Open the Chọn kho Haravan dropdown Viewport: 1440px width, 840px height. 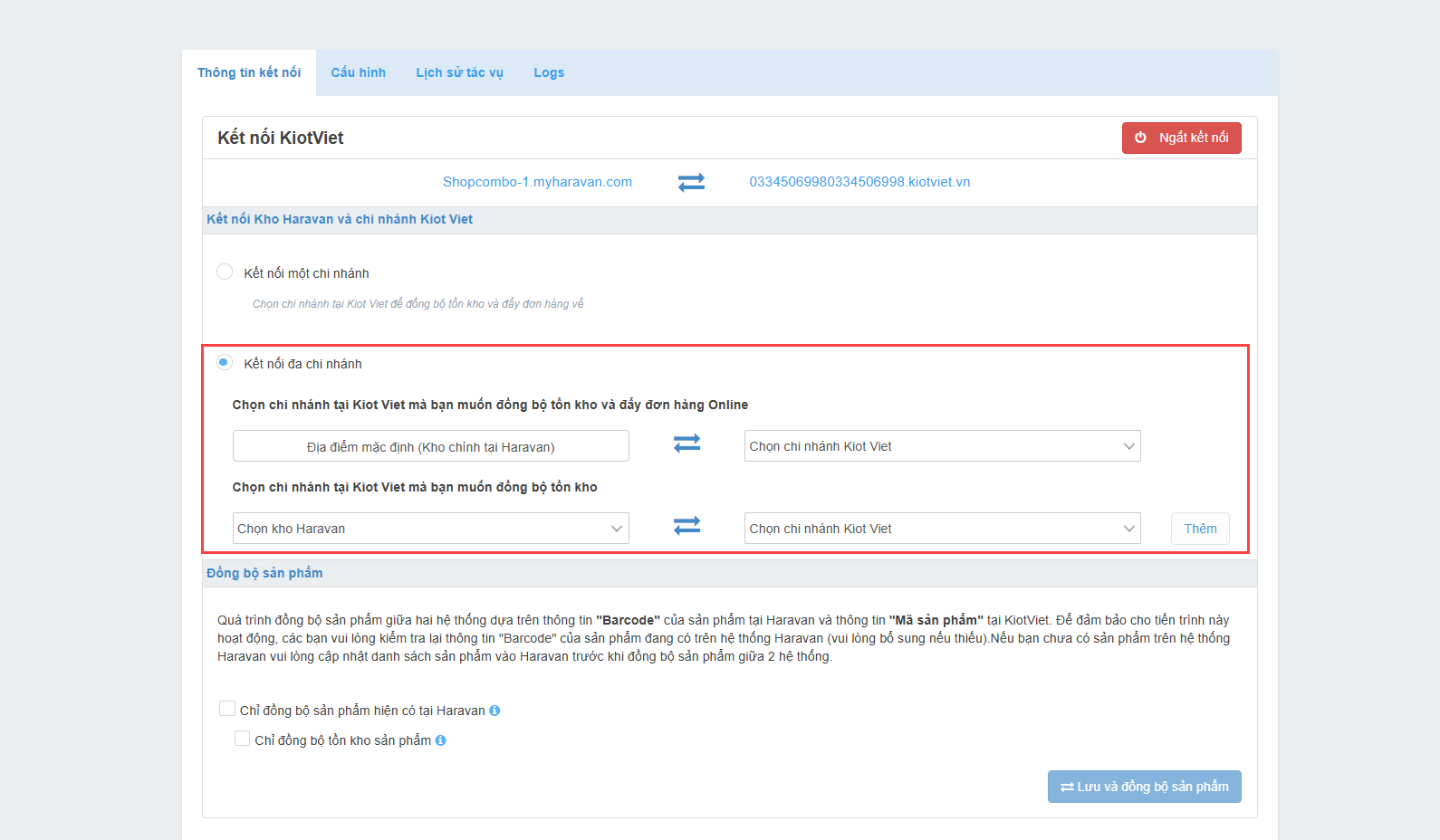click(x=431, y=529)
